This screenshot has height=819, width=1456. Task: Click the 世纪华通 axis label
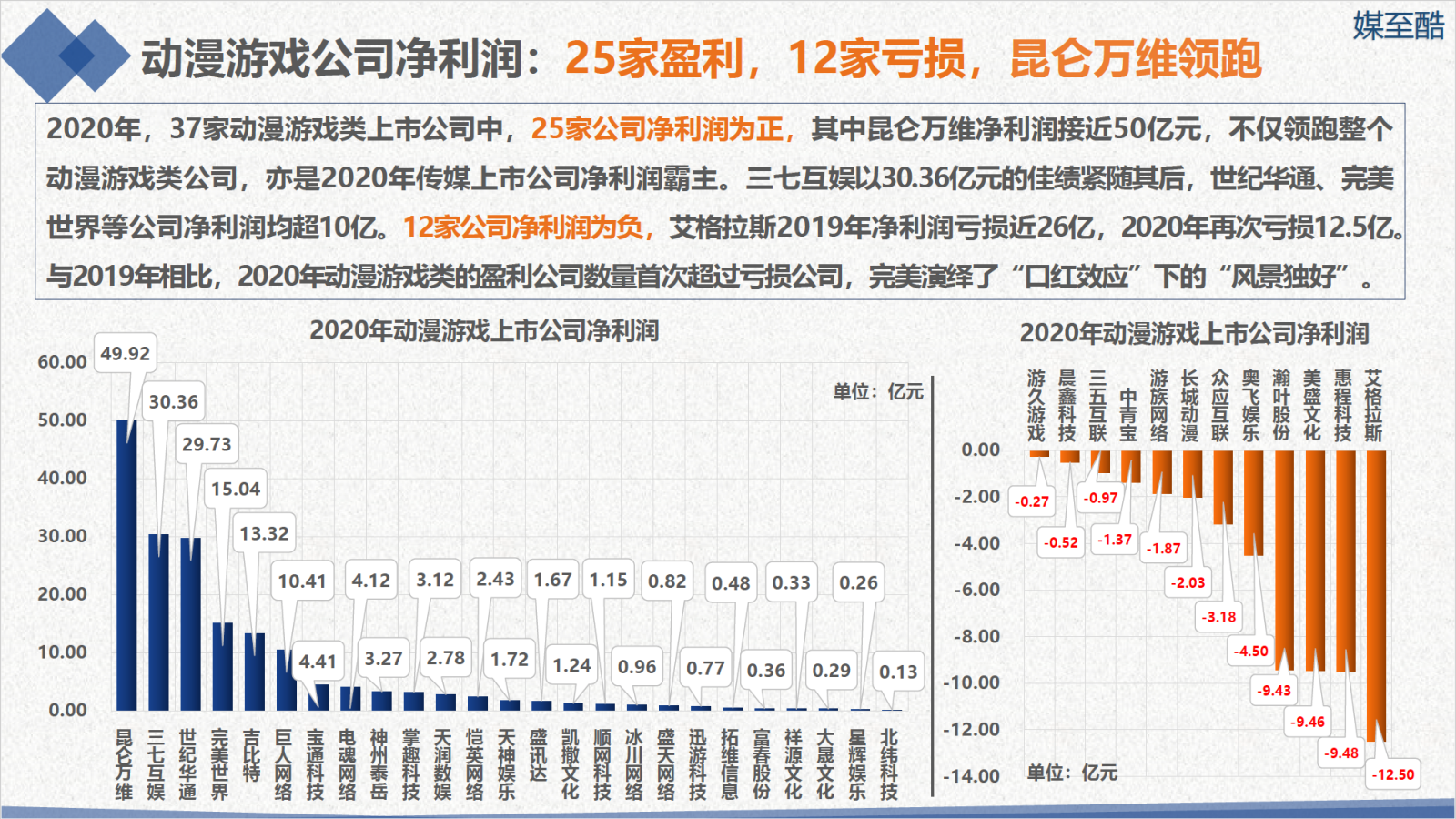pyautogui.click(x=187, y=764)
